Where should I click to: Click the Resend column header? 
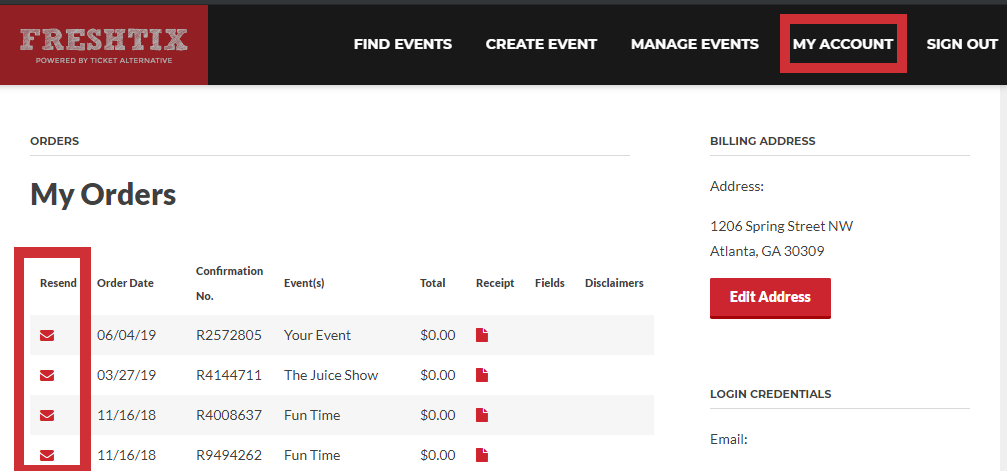(58, 283)
